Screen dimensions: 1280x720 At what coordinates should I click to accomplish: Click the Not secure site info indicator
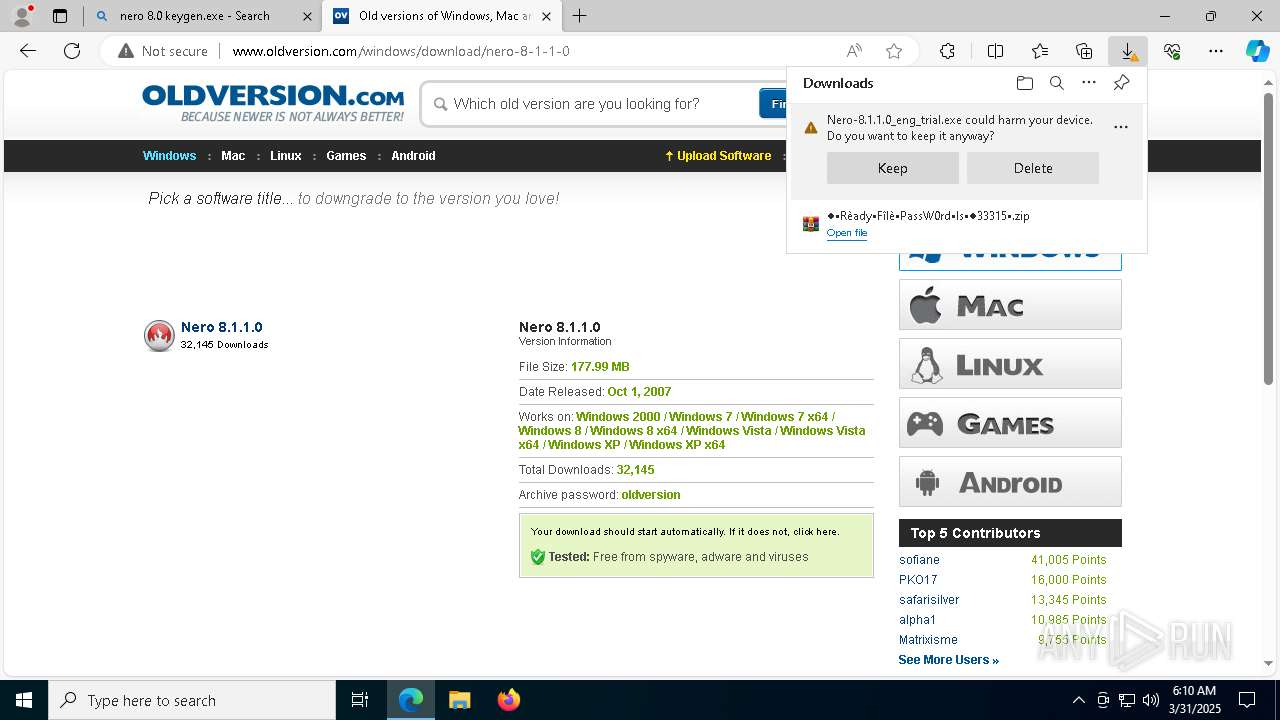tap(163, 51)
